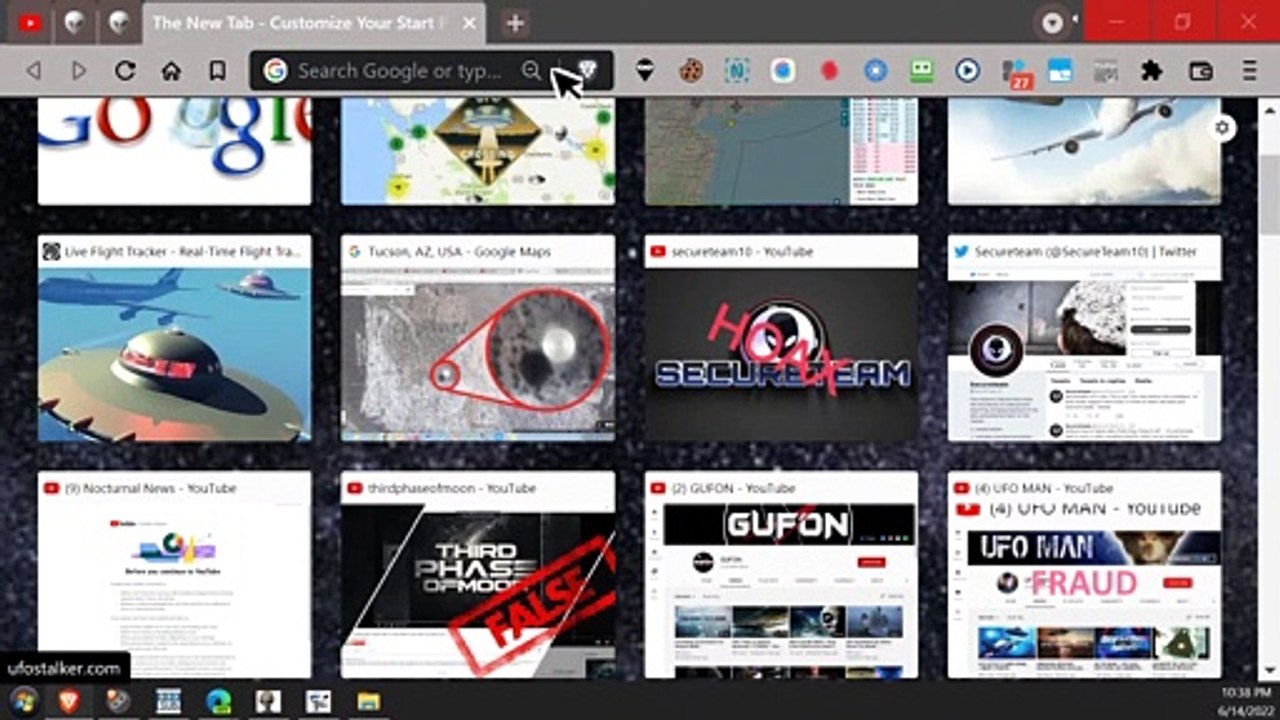Open File Explorer from taskbar
Screen dimensions: 1280x720
coord(369,701)
